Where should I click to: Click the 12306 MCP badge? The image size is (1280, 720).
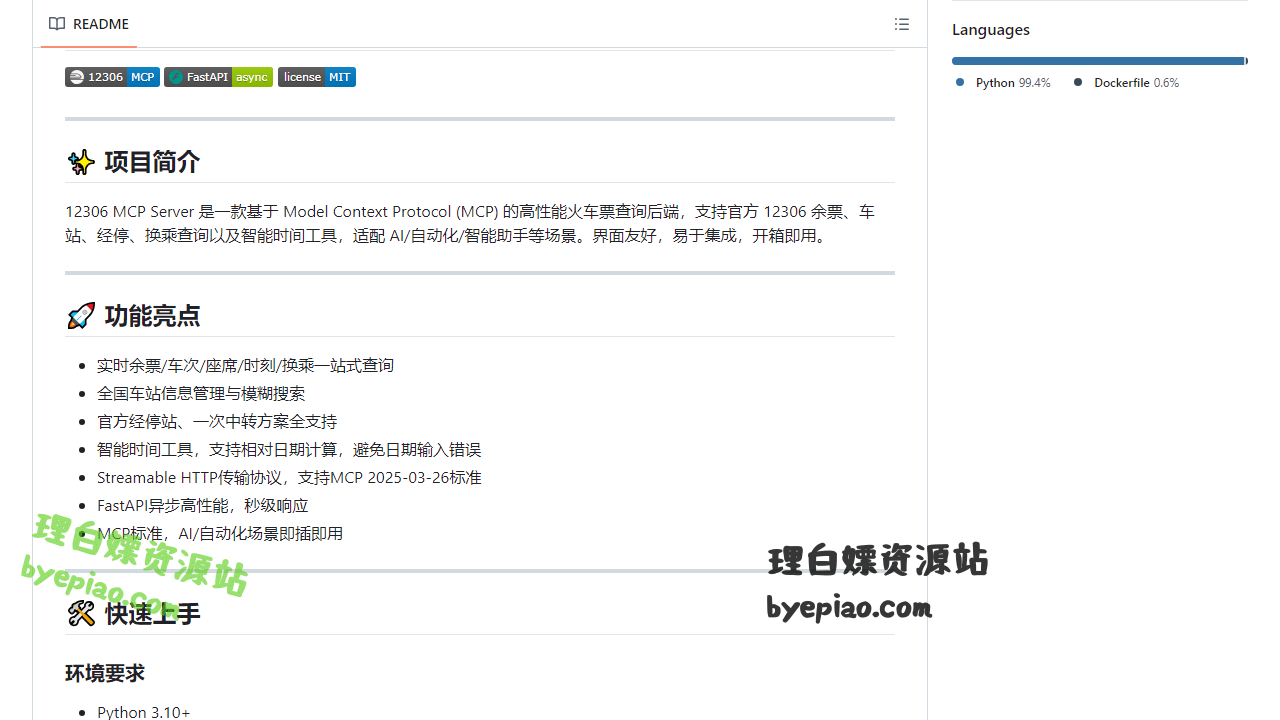point(112,77)
